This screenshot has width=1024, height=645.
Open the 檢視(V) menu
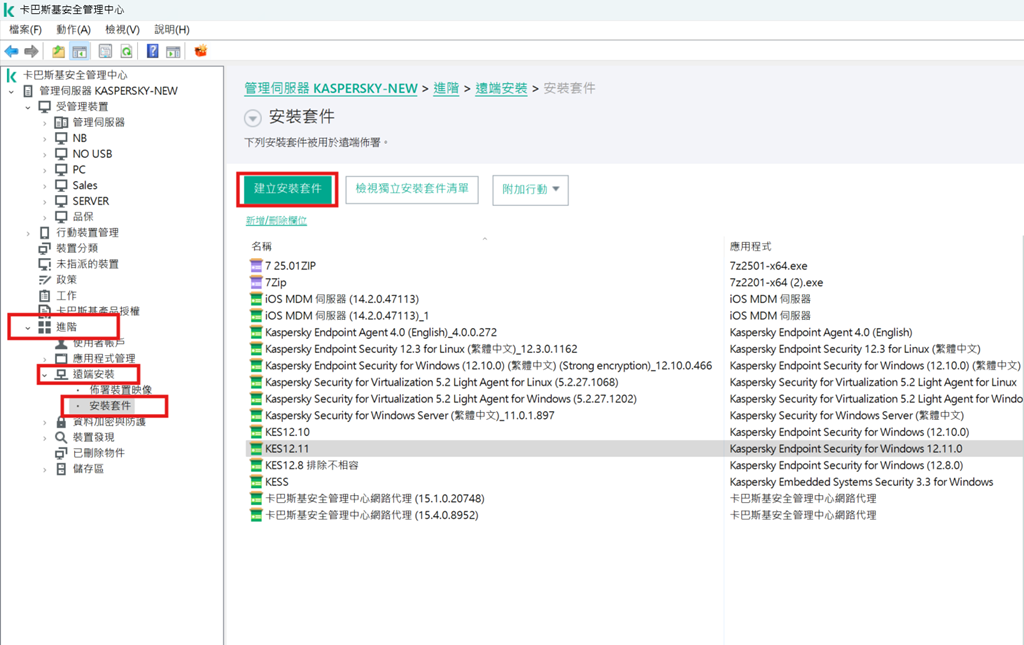point(122,30)
